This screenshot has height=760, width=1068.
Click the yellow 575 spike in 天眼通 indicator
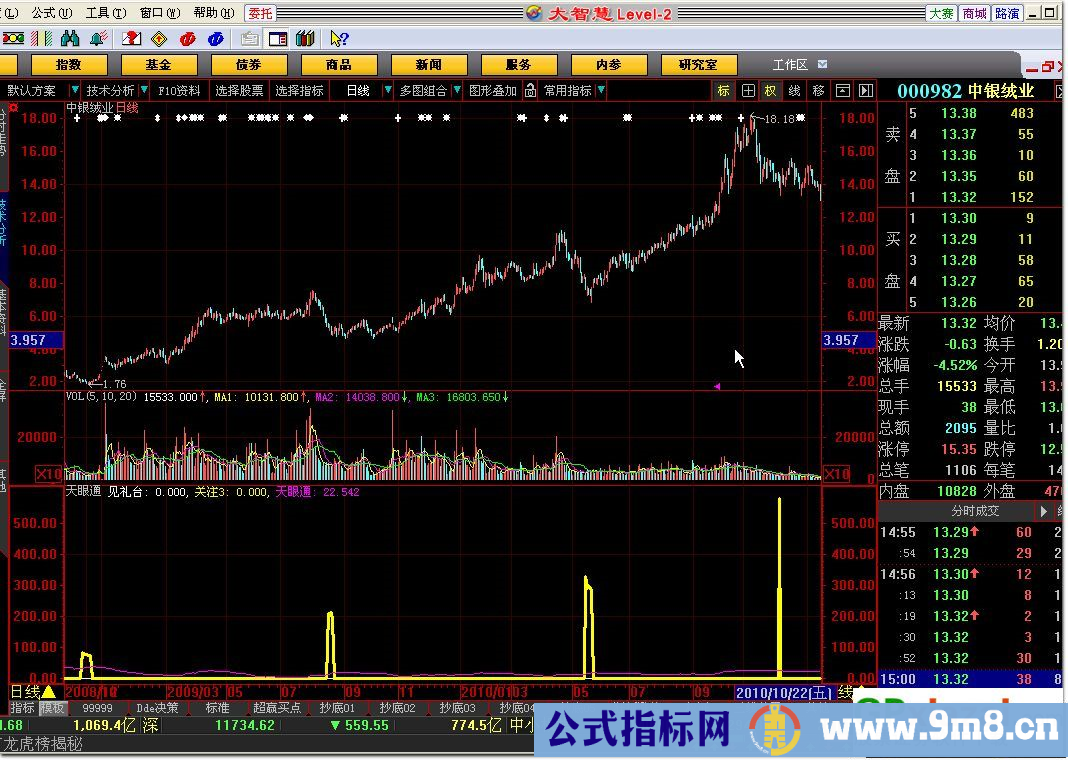[779, 580]
